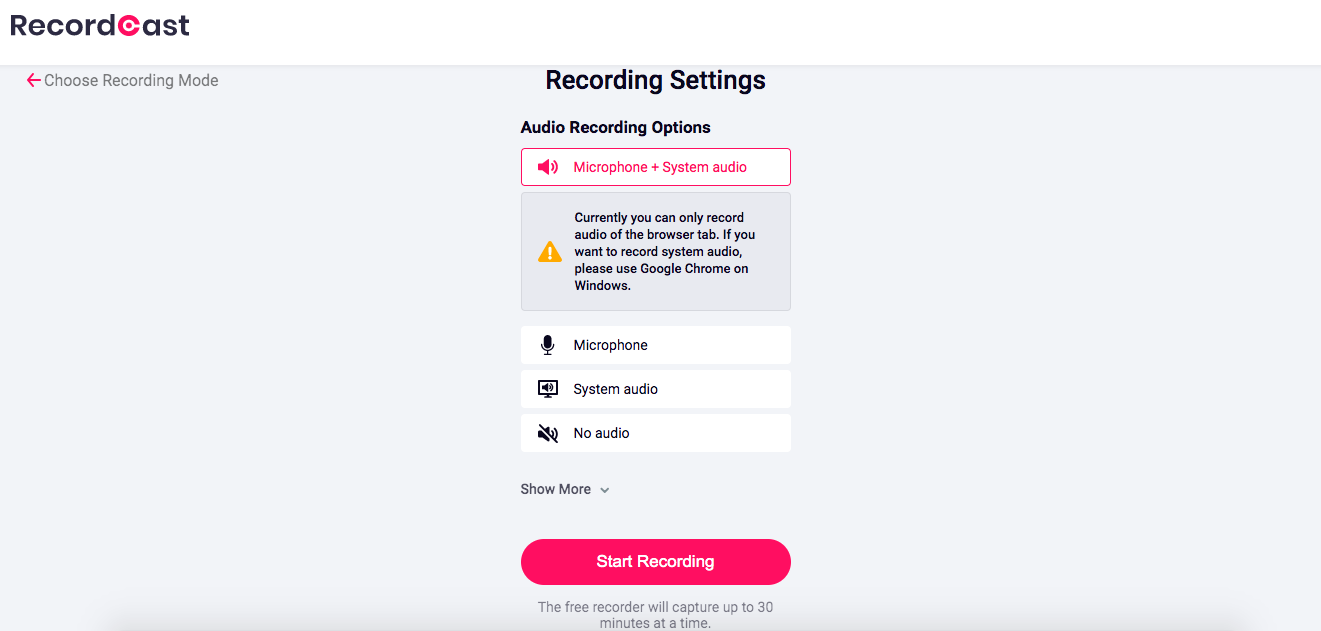
Task: Start Recording with the pink button
Action: tap(656, 562)
